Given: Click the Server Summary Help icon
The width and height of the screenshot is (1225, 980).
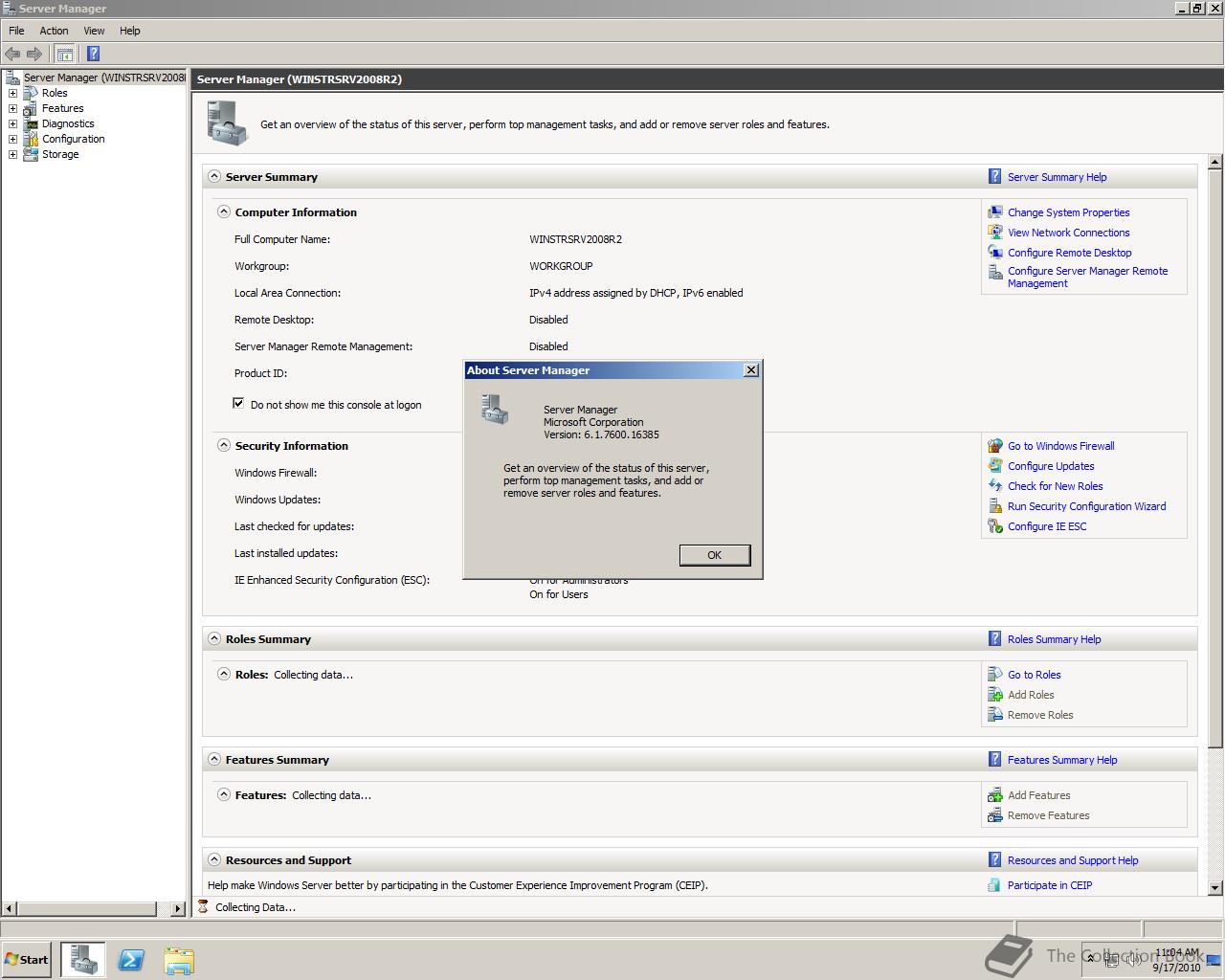Looking at the screenshot, I should [995, 176].
